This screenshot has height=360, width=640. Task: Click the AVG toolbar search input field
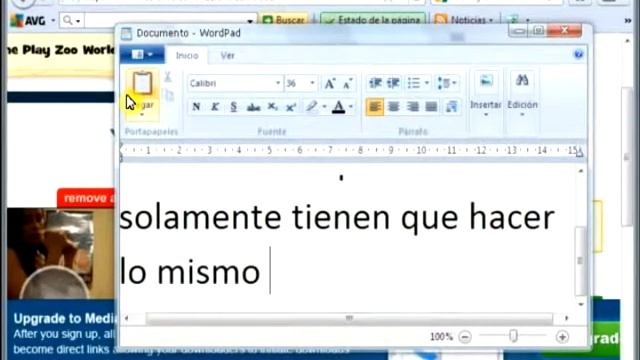tap(167, 20)
